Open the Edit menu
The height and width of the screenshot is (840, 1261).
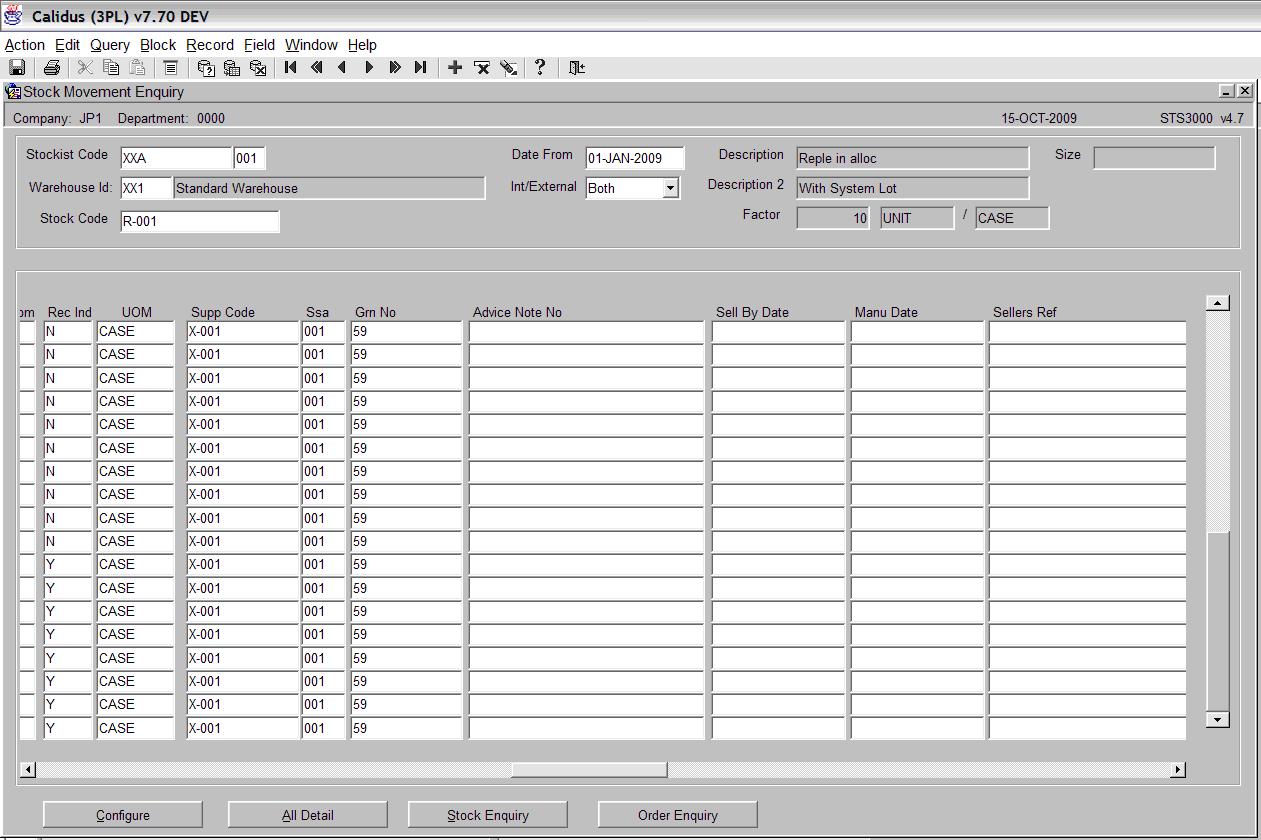tap(67, 45)
